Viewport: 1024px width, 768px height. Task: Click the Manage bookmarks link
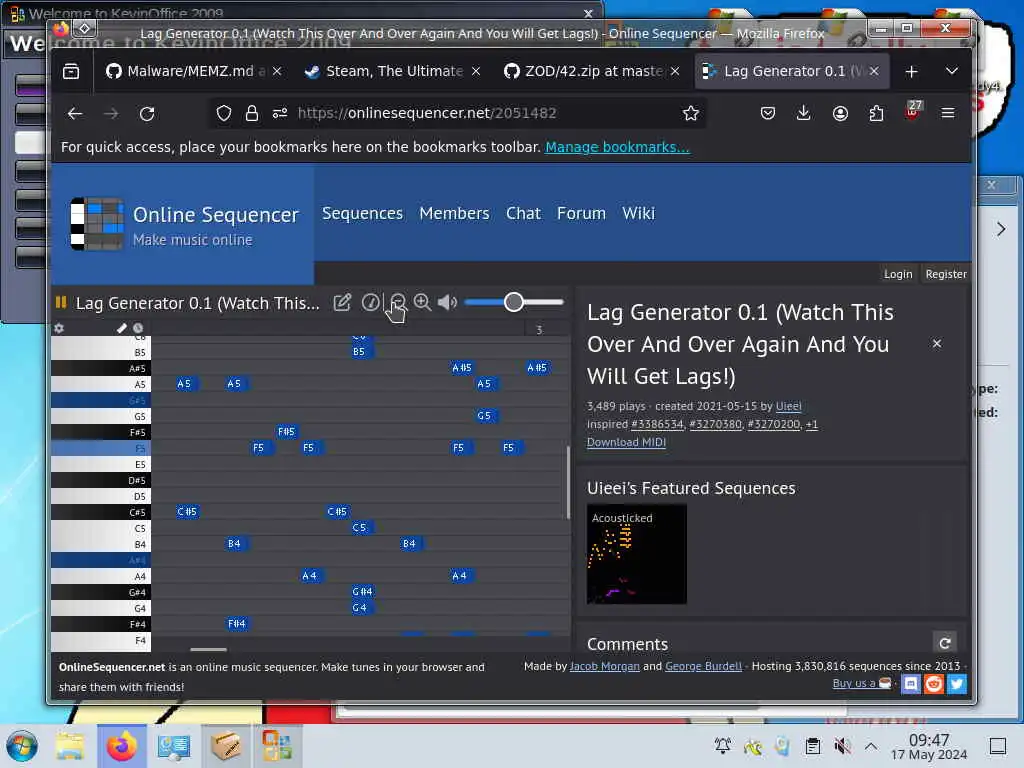point(617,147)
